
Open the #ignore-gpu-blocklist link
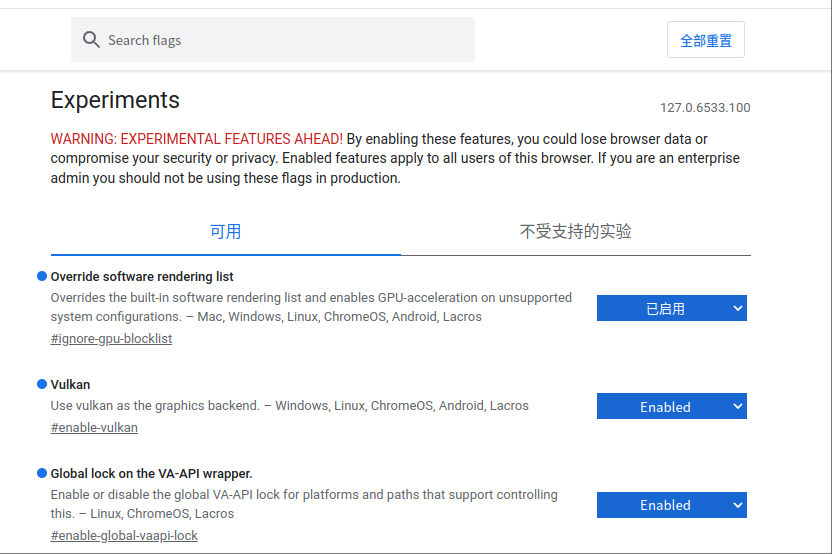tap(111, 339)
